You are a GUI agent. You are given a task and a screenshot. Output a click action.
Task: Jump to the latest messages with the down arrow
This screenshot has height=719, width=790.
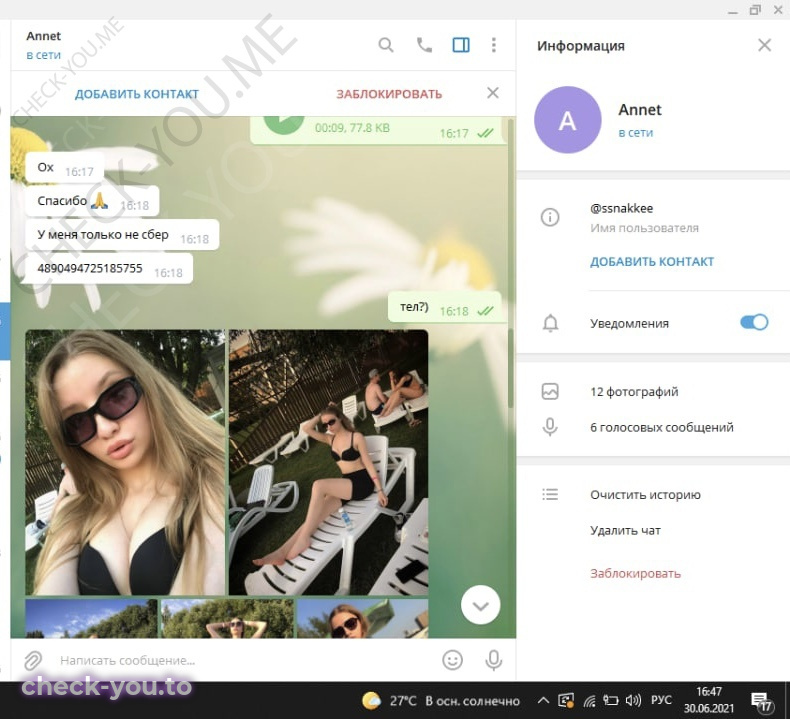[x=481, y=605]
